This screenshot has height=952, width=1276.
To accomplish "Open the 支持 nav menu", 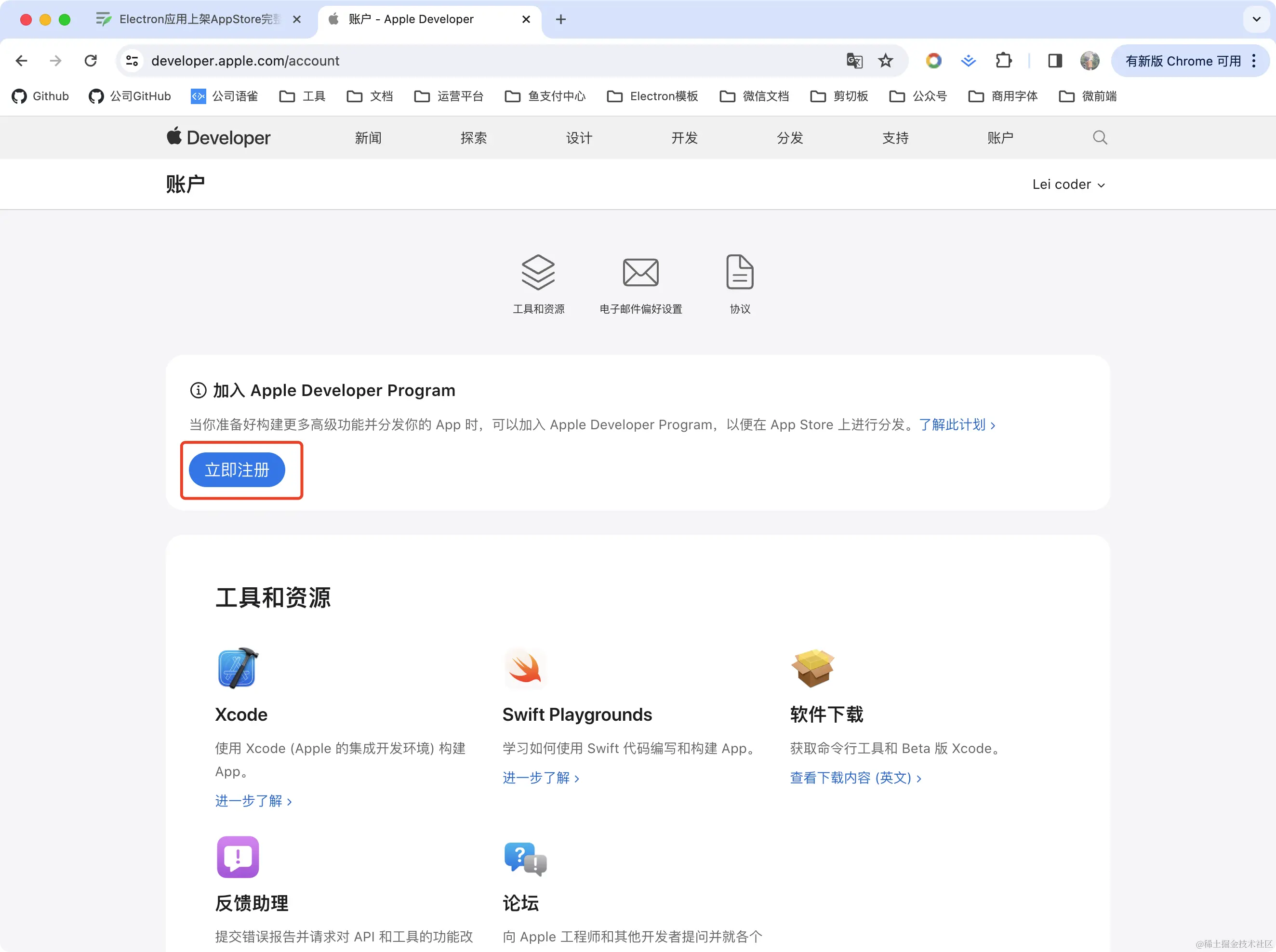I will tap(896, 138).
